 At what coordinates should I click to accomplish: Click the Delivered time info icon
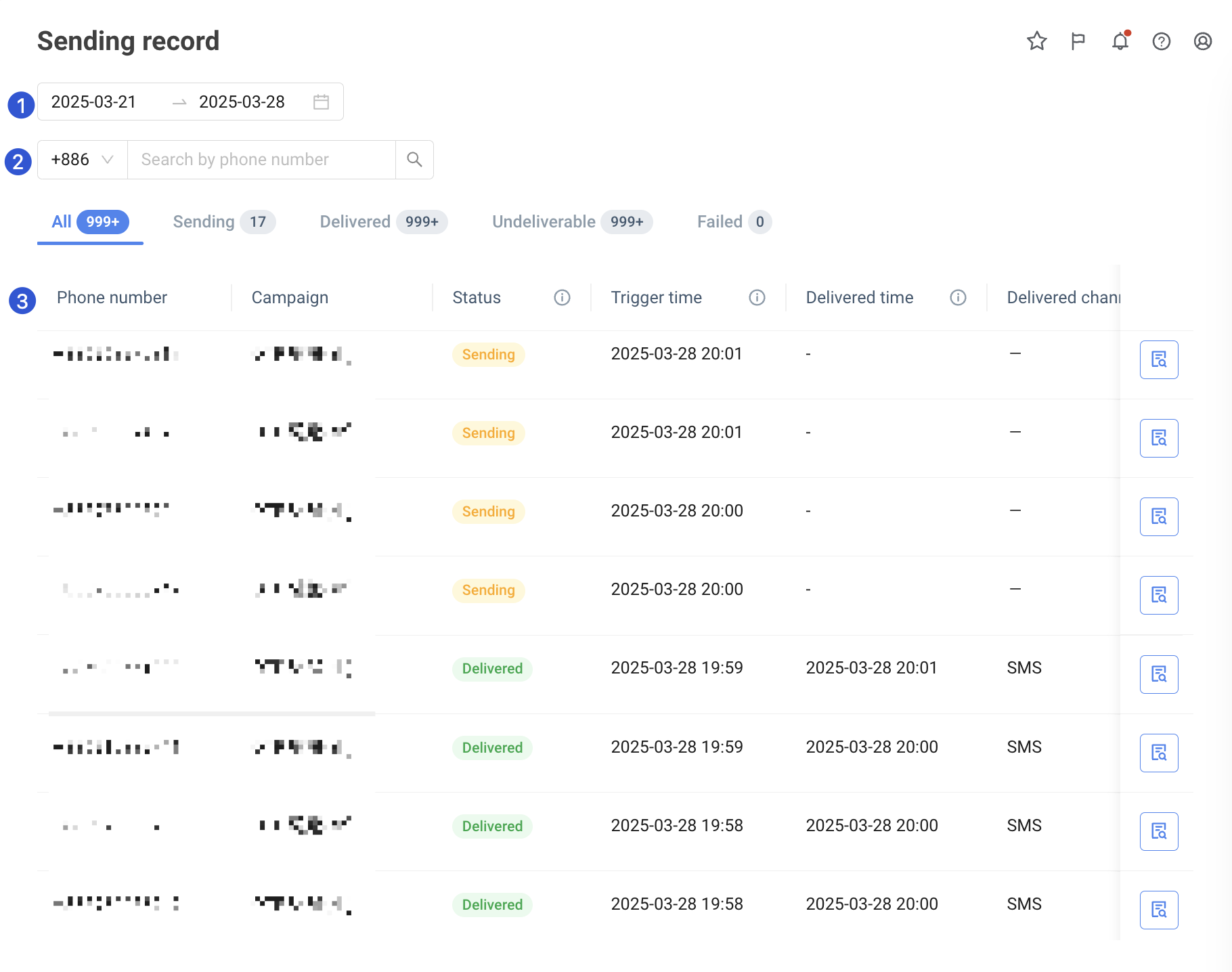pos(958,298)
